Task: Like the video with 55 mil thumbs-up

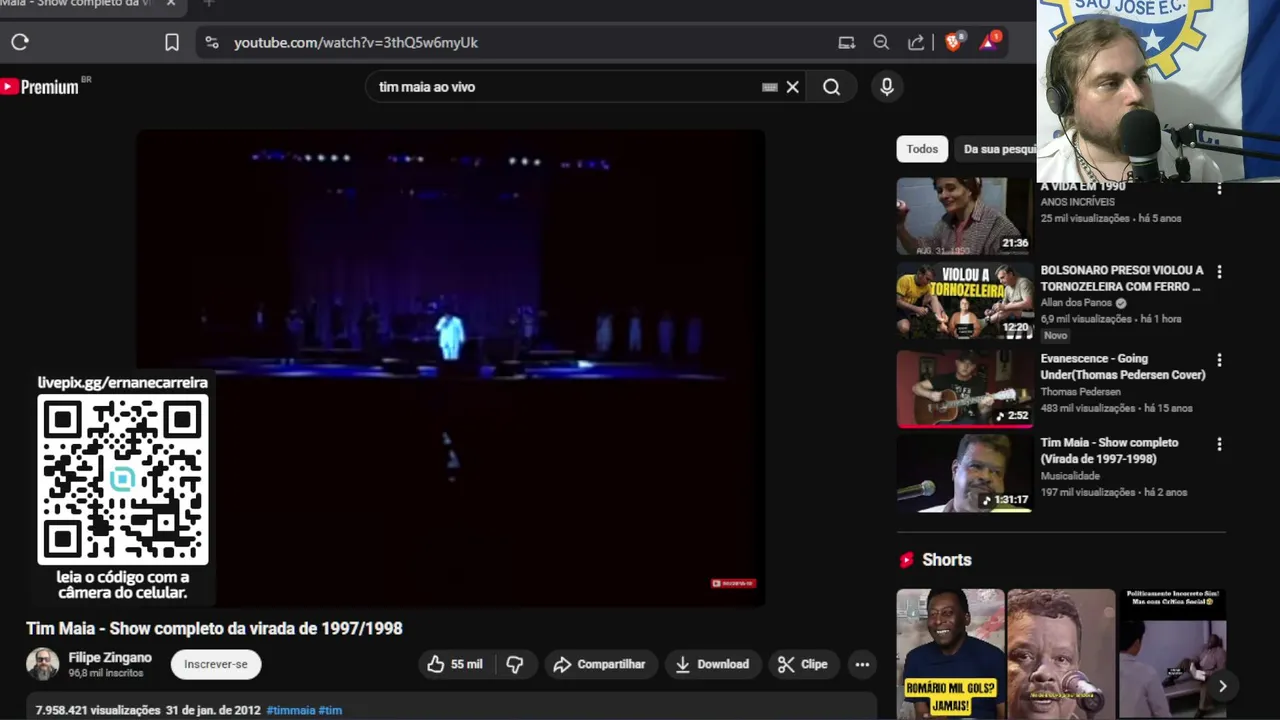Action: pos(455,664)
